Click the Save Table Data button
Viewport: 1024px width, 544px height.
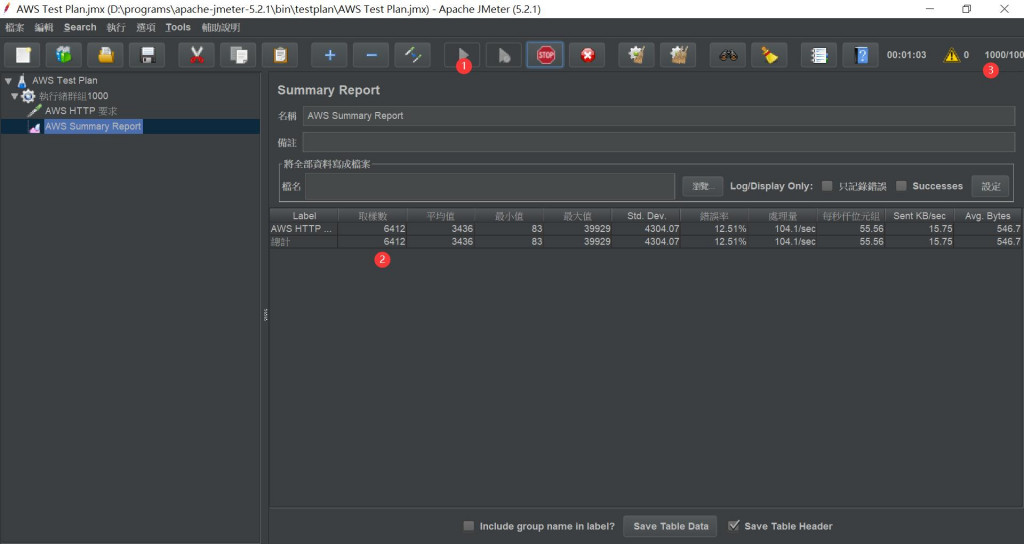(x=671, y=526)
